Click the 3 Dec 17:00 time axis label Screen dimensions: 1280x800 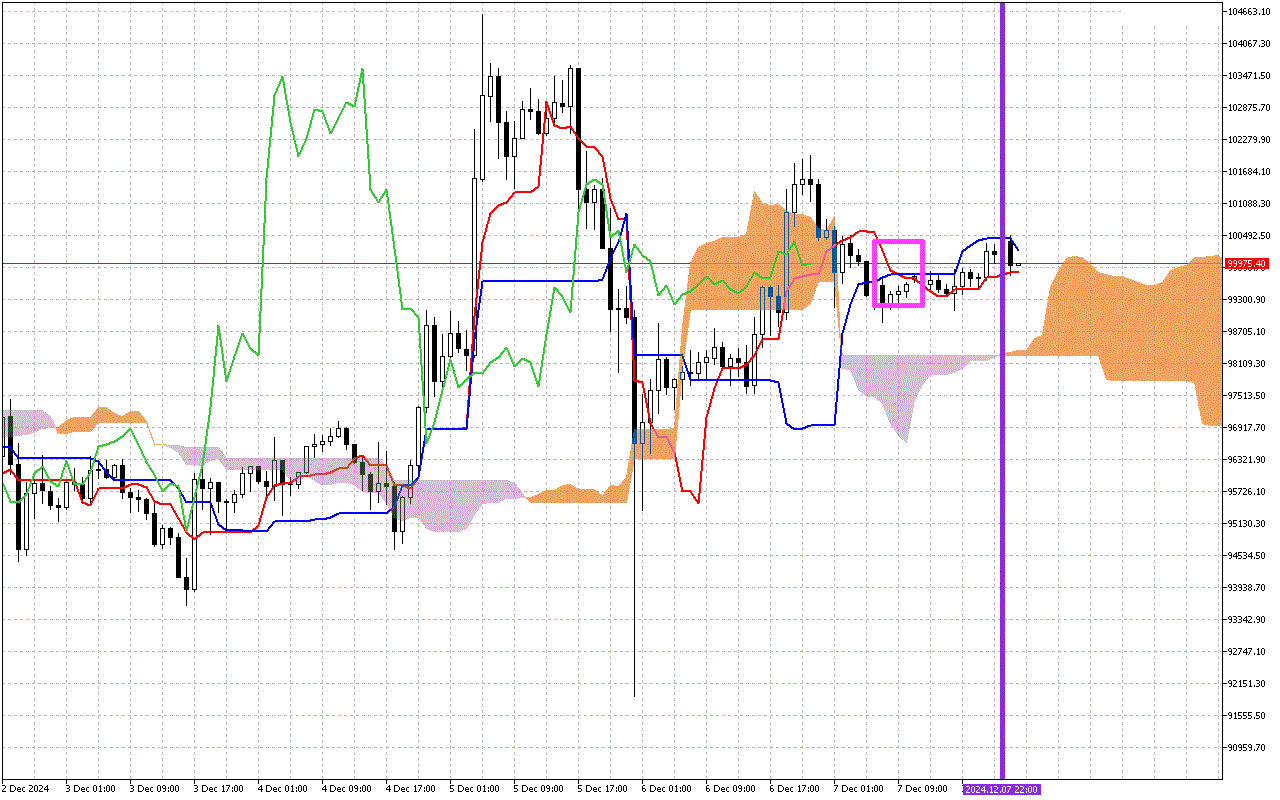[x=220, y=789]
